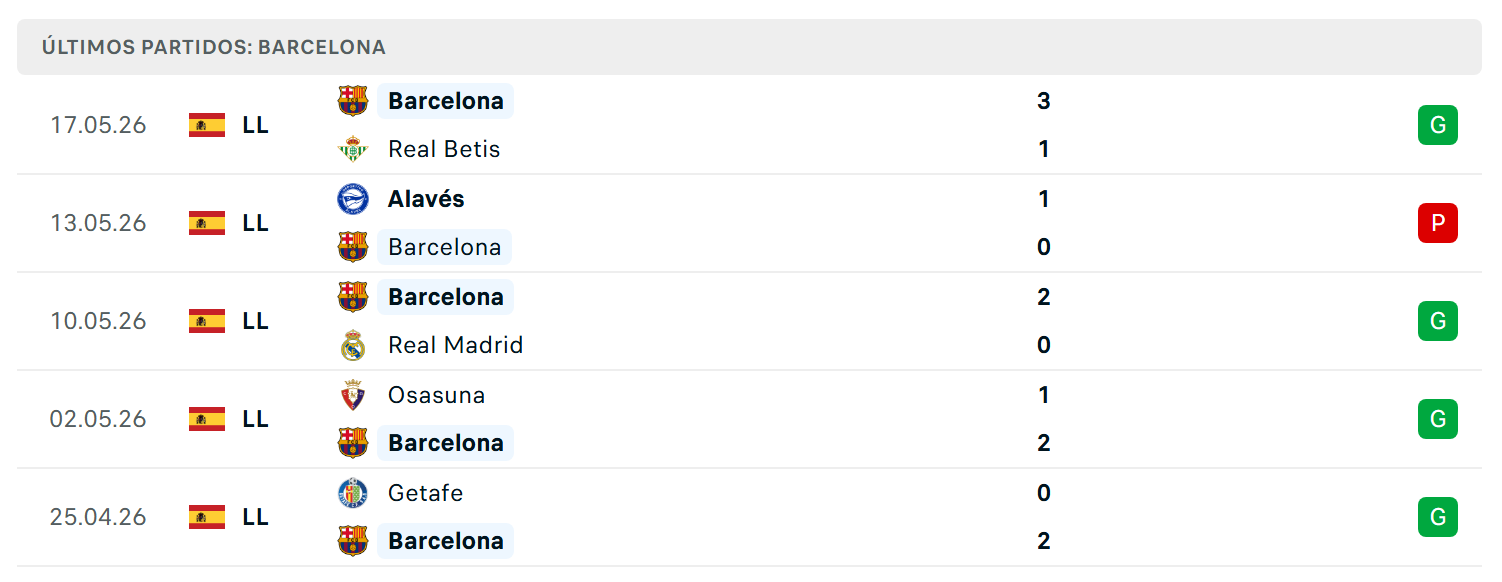Click the Real Madrid crest icon
This screenshot has height=582, width=1502.
[353, 345]
